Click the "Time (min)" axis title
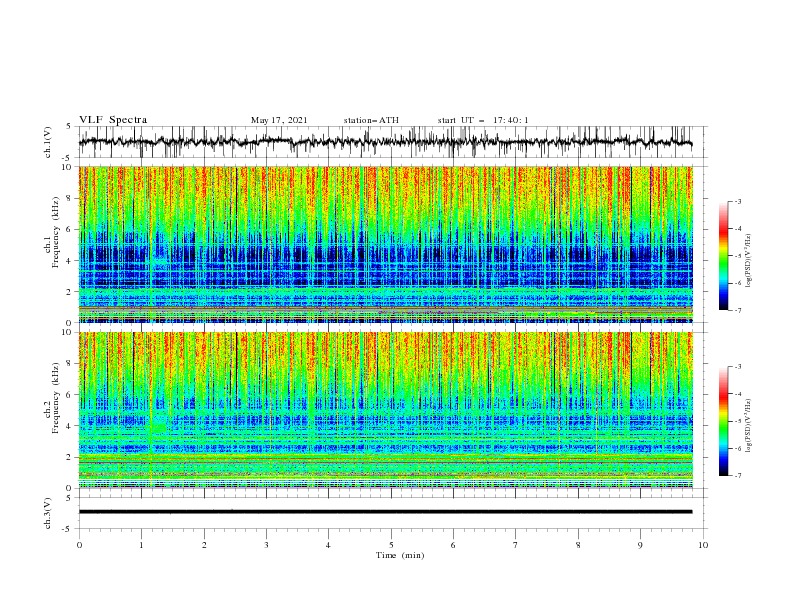The width and height of the screenshot is (792, 612). pyautogui.click(x=400, y=555)
